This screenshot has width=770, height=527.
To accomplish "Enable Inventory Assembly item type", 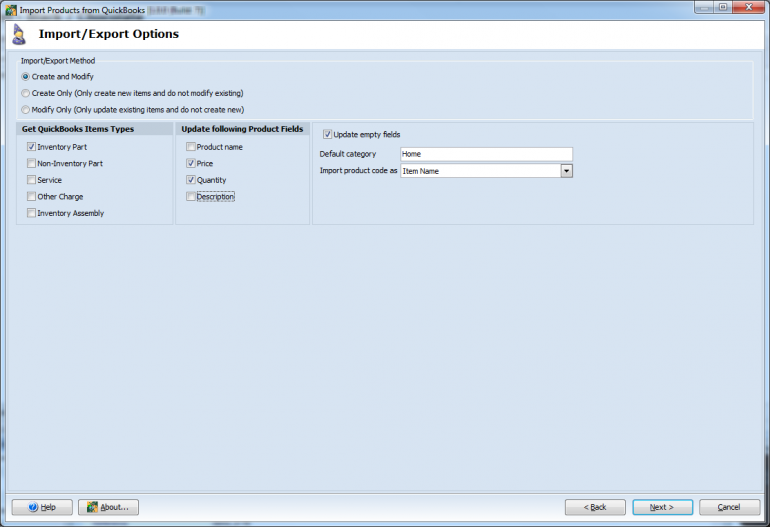I will tap(31, 213).
